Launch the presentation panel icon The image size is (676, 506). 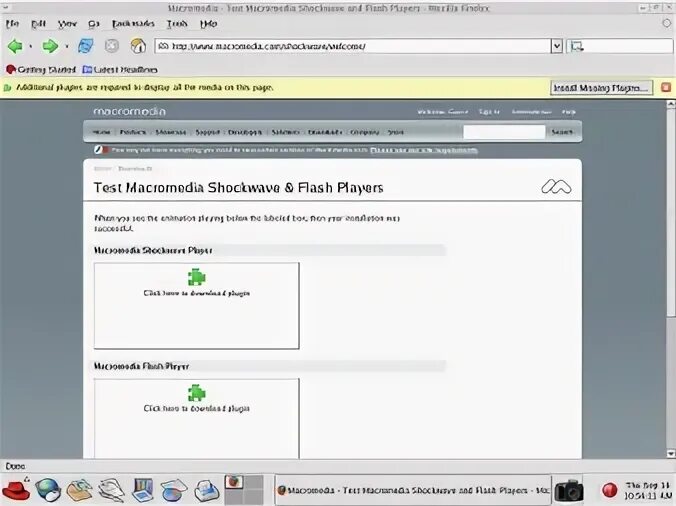pyautogui.click(x=143, y=490)
